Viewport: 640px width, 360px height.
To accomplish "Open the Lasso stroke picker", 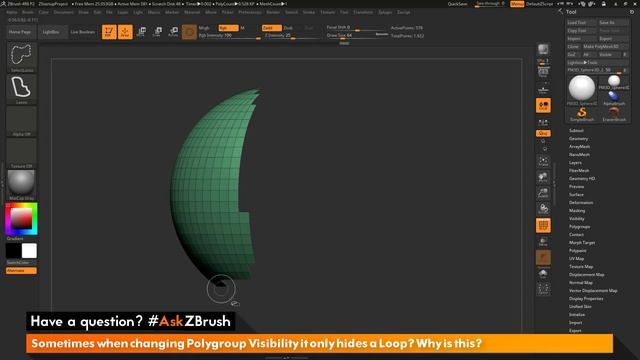I will (x=22, y=89).
